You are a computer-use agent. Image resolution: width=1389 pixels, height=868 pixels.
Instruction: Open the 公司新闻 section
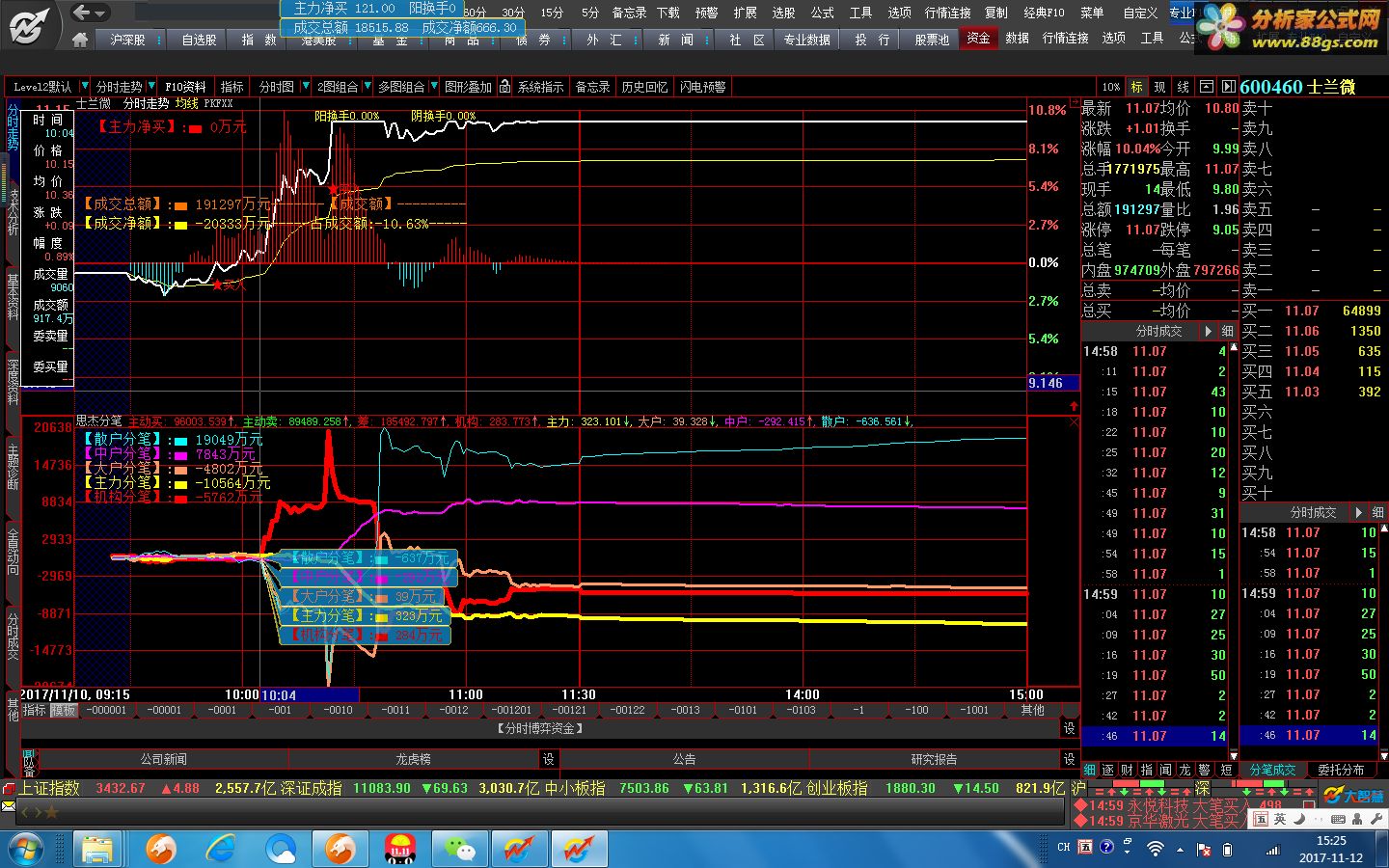coord(163,759)
